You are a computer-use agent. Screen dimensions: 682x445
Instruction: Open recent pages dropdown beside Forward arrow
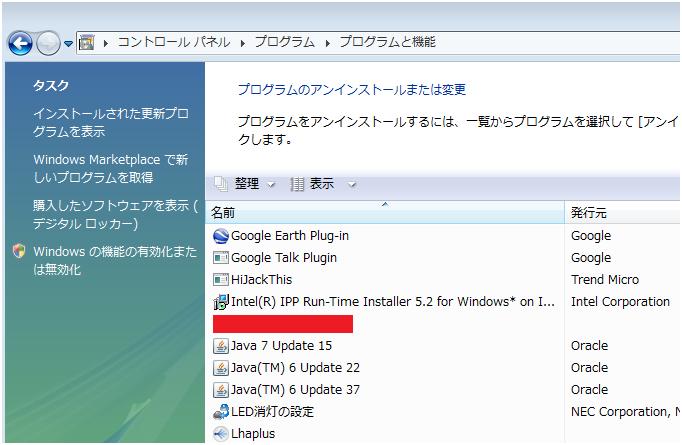68,43
